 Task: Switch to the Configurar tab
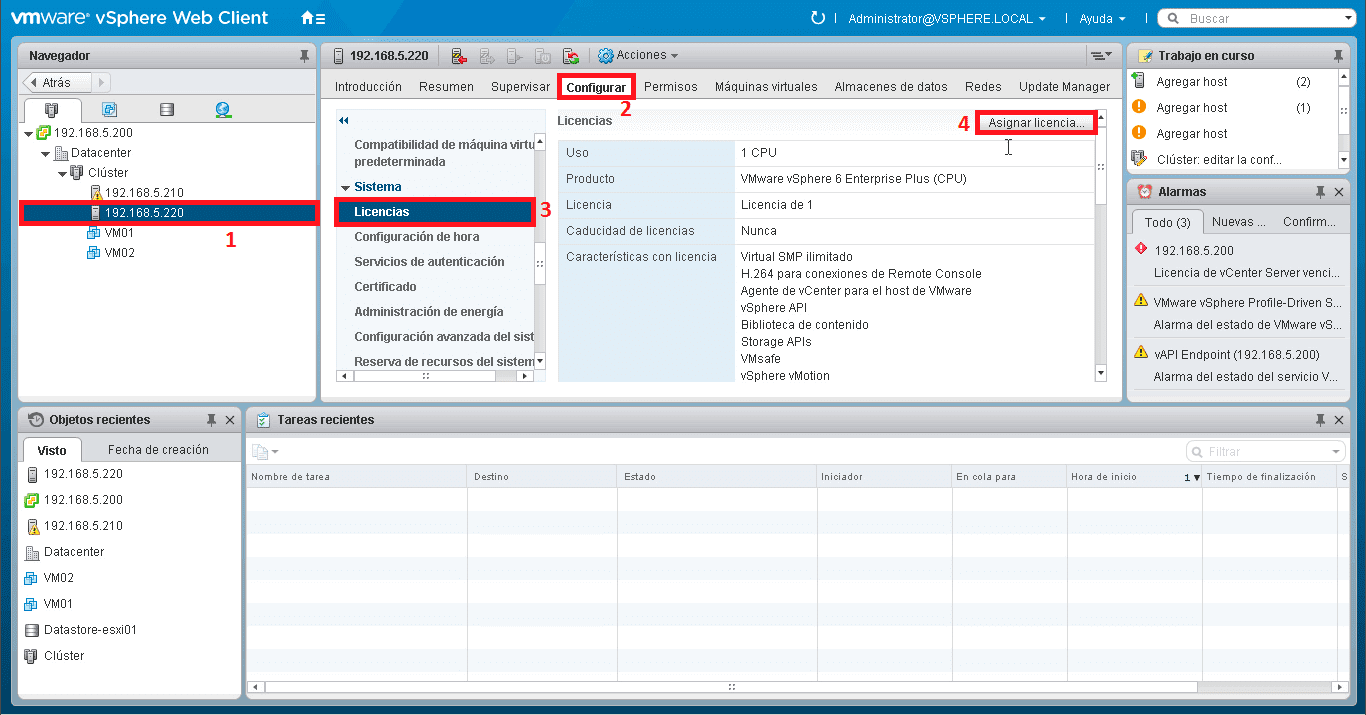596,86
